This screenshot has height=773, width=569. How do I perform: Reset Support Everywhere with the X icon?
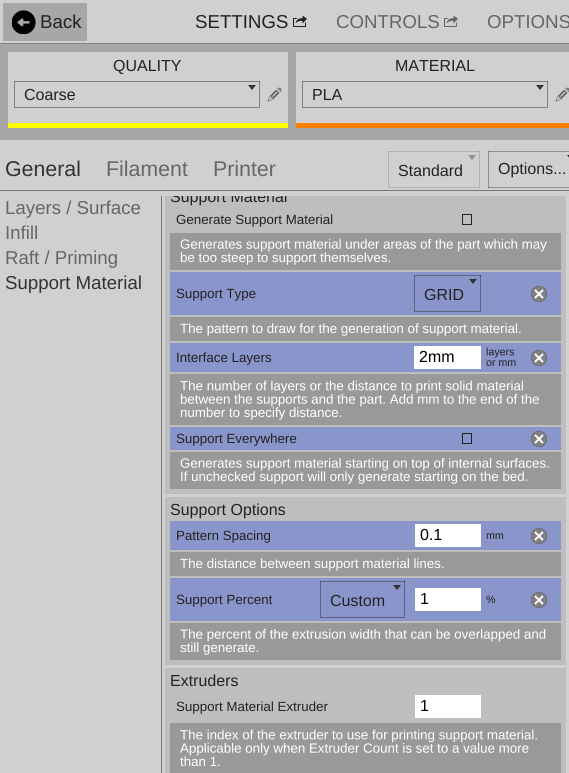539,439
